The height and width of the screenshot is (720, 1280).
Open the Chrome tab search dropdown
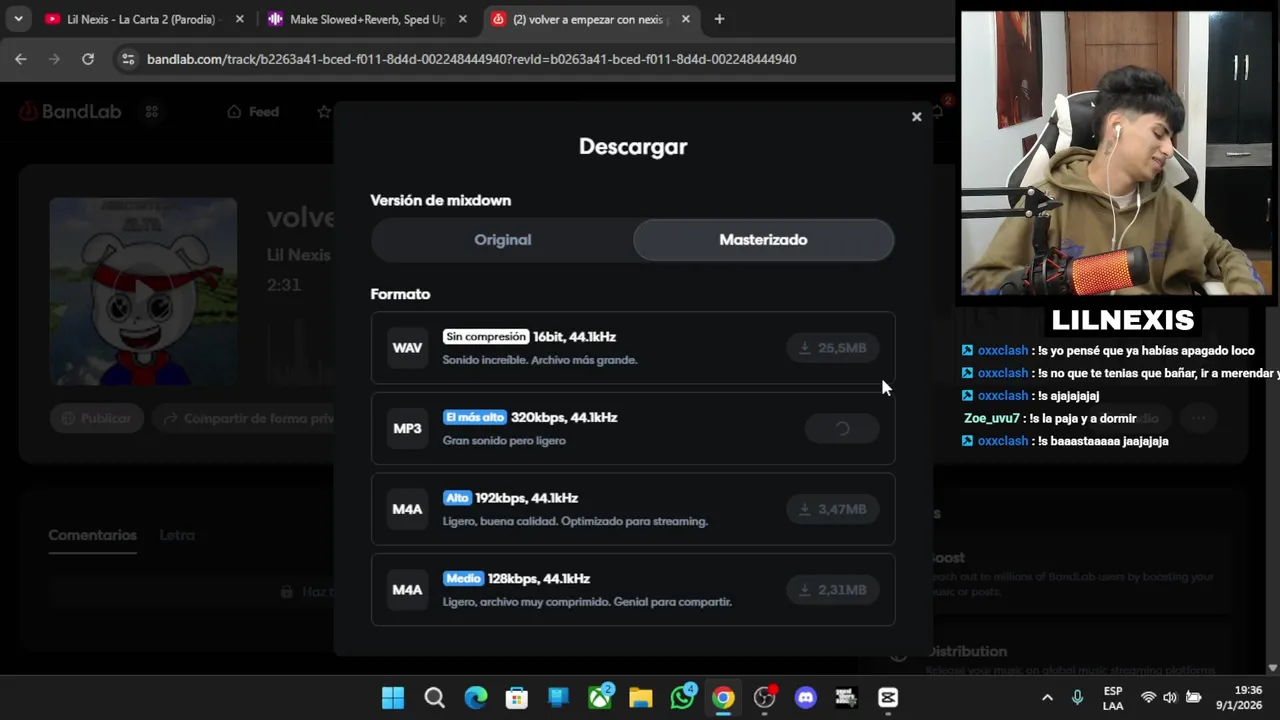point(18,19)
